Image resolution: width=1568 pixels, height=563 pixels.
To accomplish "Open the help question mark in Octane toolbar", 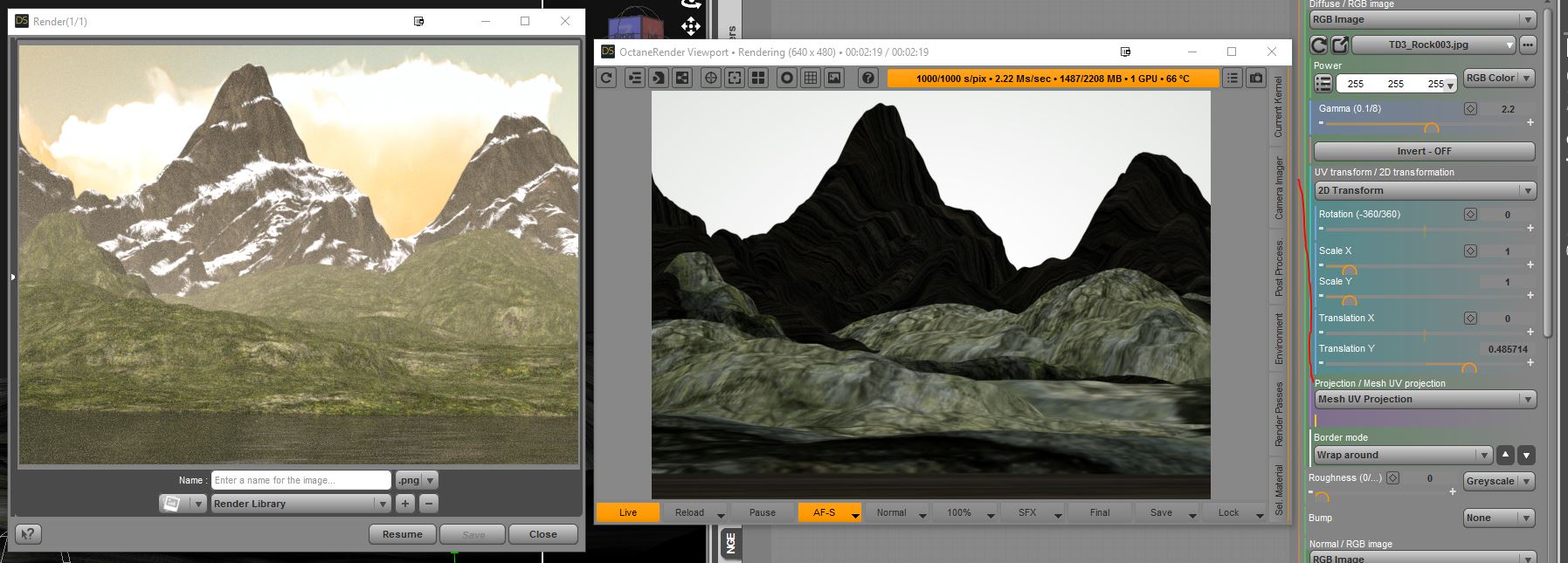I will point(867,78).
